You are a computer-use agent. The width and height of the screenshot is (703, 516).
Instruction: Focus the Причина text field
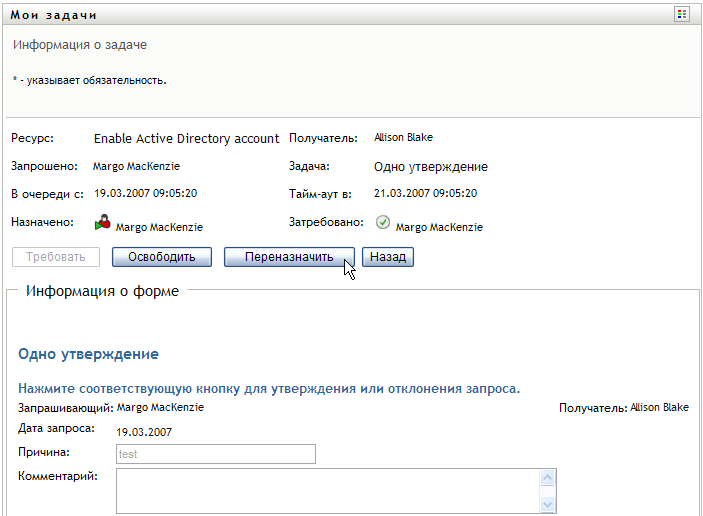[x=215, y=455]
